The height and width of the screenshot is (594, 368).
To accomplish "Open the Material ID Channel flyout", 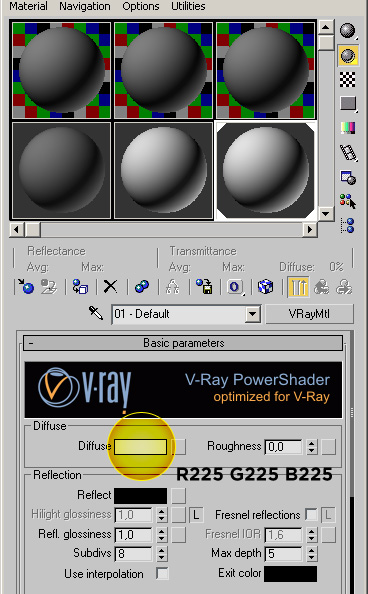I will click(235, 287).
